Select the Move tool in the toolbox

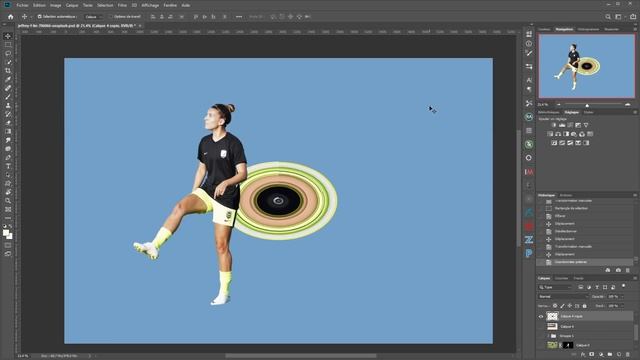pyautogui.click(x=8, y=36)
